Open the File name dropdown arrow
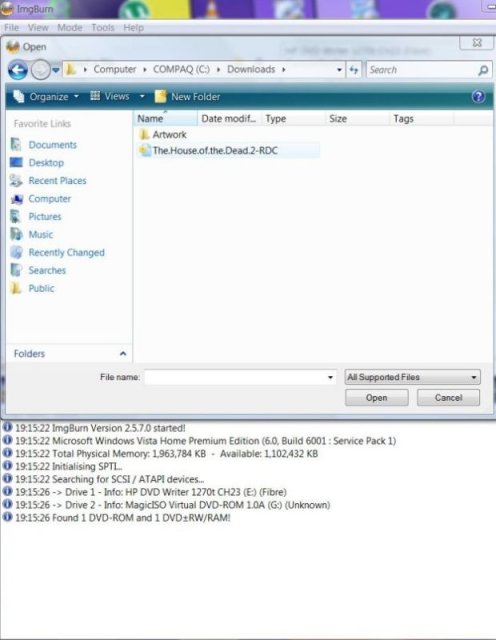Screen dimensions: 496x640 pos(330,377)
